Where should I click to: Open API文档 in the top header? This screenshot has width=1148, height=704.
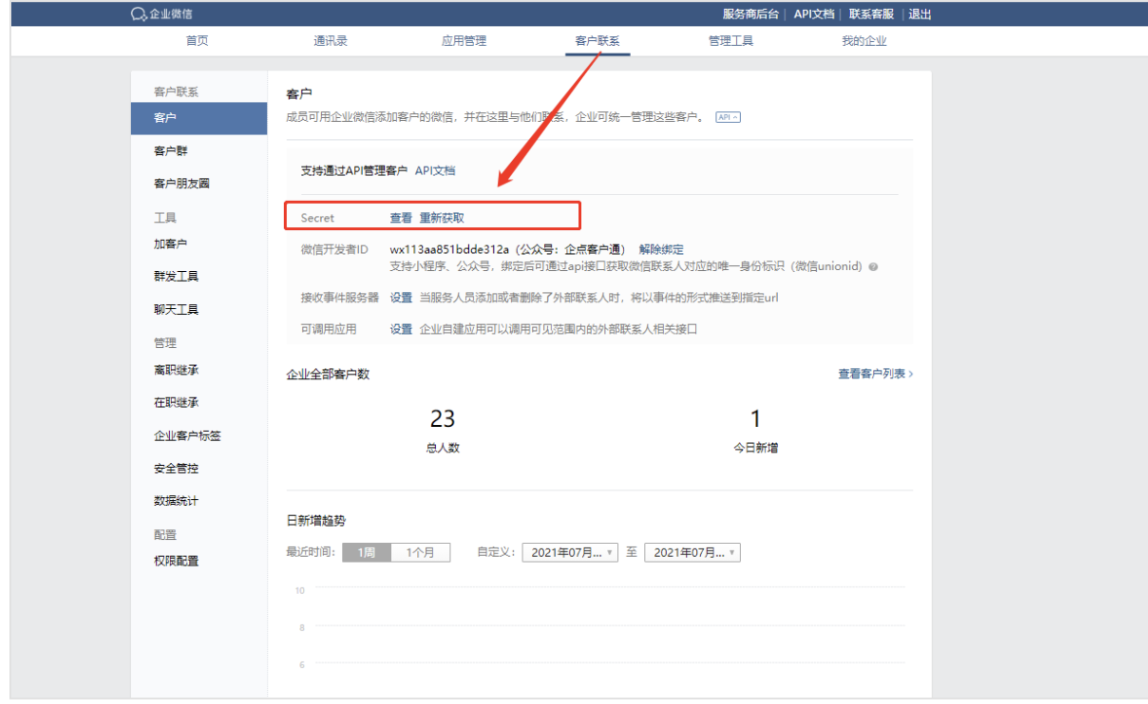coord(814,14)
